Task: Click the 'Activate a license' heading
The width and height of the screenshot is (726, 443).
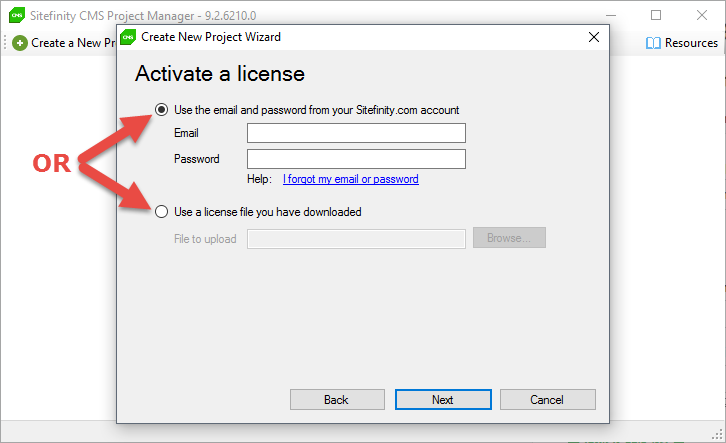Action: tap(220, 74)
